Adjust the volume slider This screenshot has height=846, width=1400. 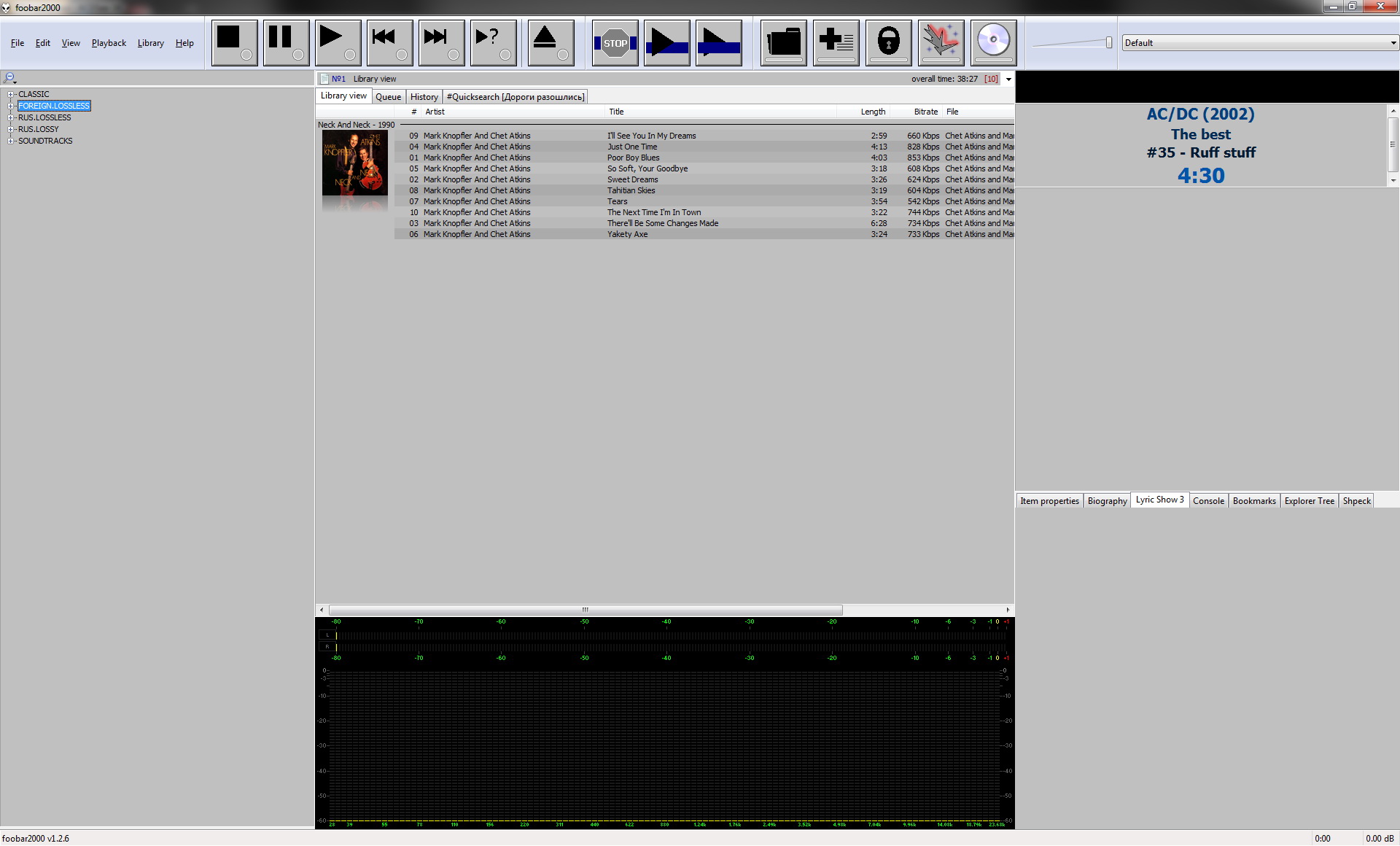(1108, 43)
